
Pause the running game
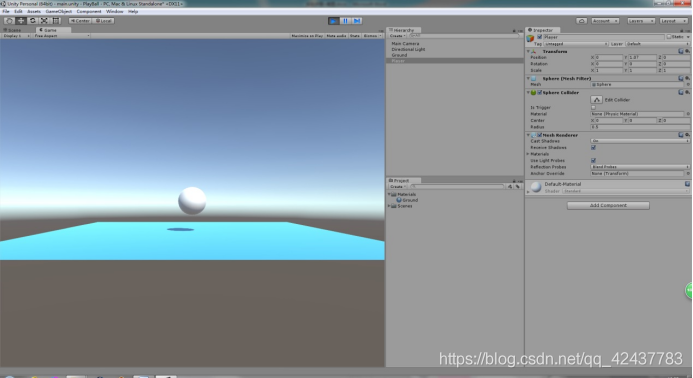(x=346, y=21)
